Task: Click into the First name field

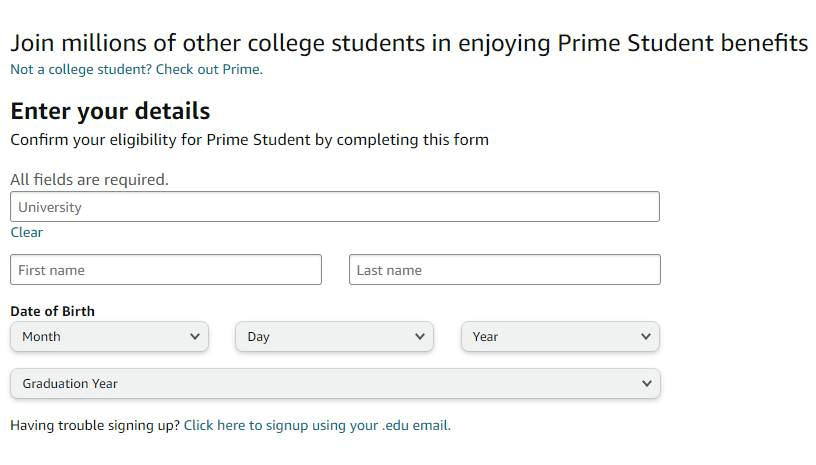Action: pyautogui.click(x=166, y=270)
